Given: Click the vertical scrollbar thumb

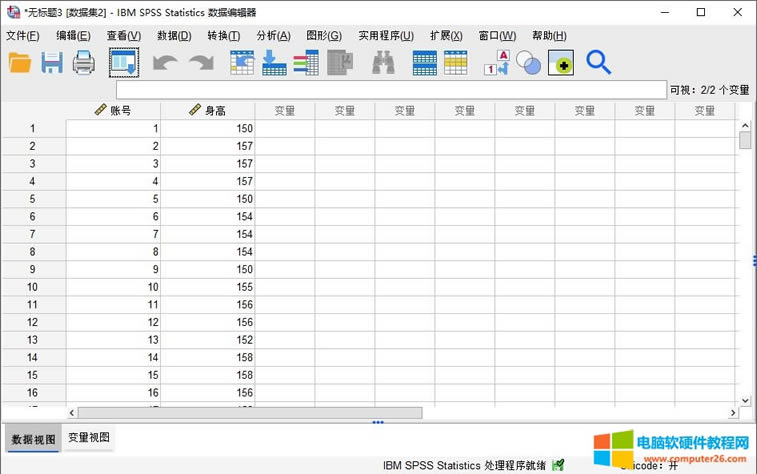Looking at the screenshot, I should [x=745, y=140].
